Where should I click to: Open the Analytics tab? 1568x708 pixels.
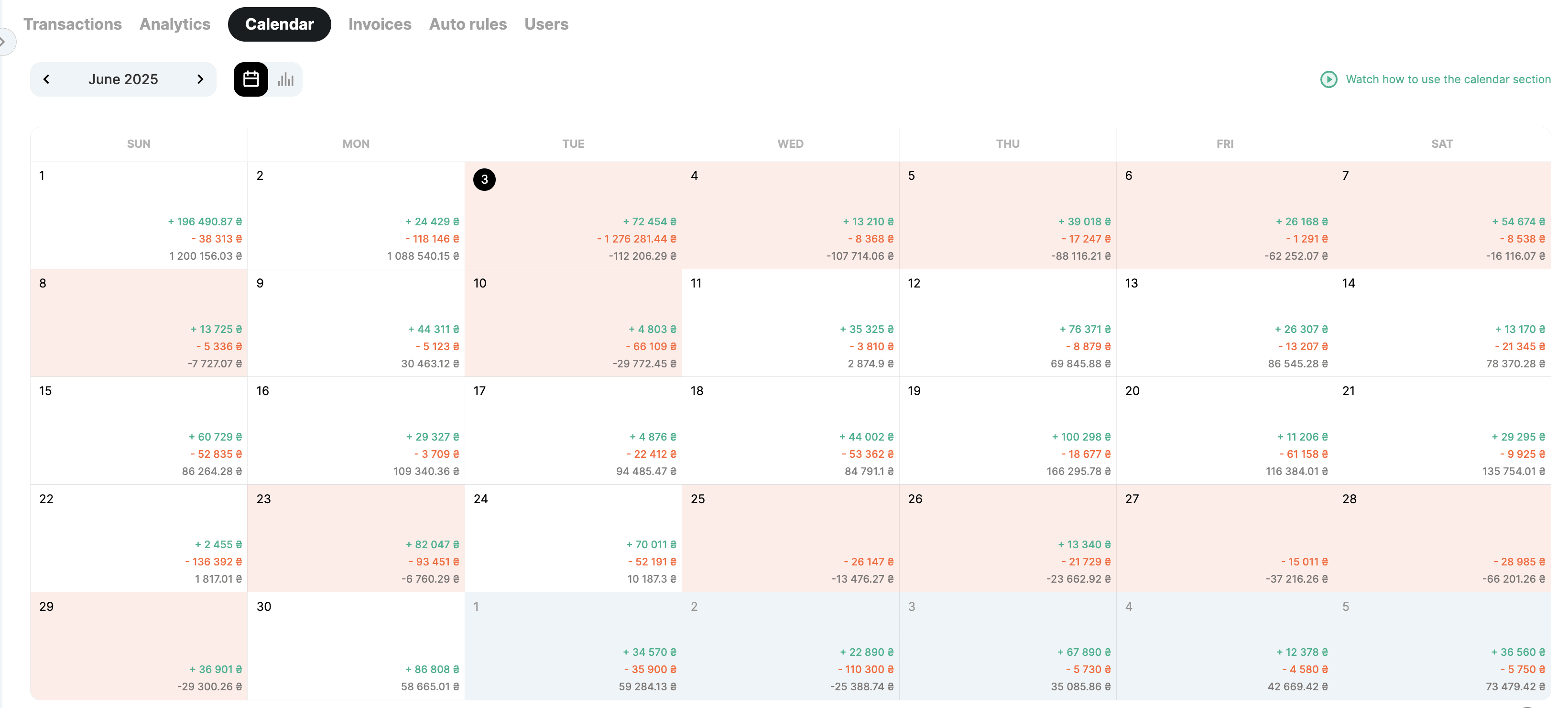pyautogui.click(x=174, y=24)
